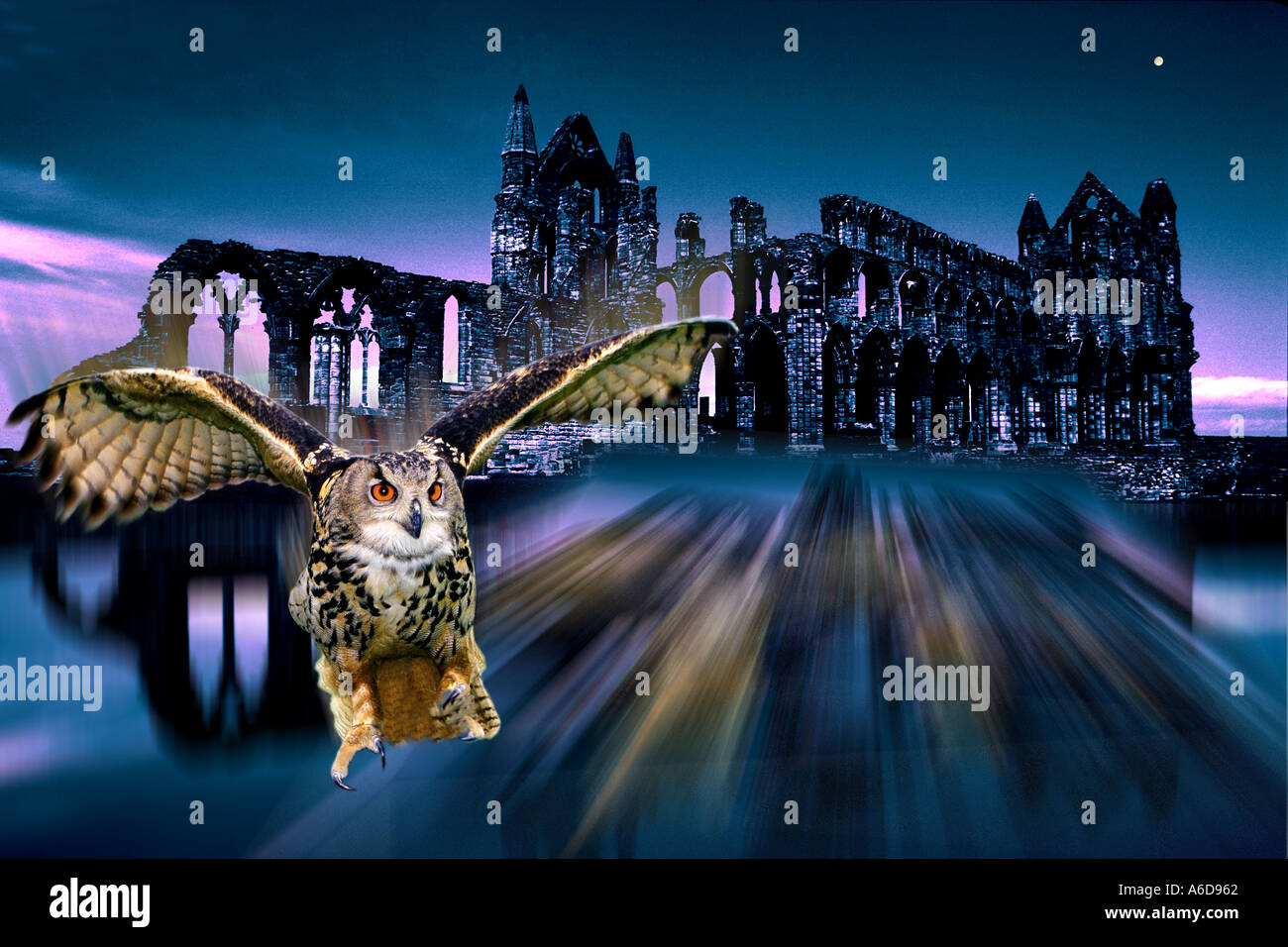This screenshot has height=947, width=1288.
Task: Click the www.alamy.com text
Action: tap(1171, 912)
